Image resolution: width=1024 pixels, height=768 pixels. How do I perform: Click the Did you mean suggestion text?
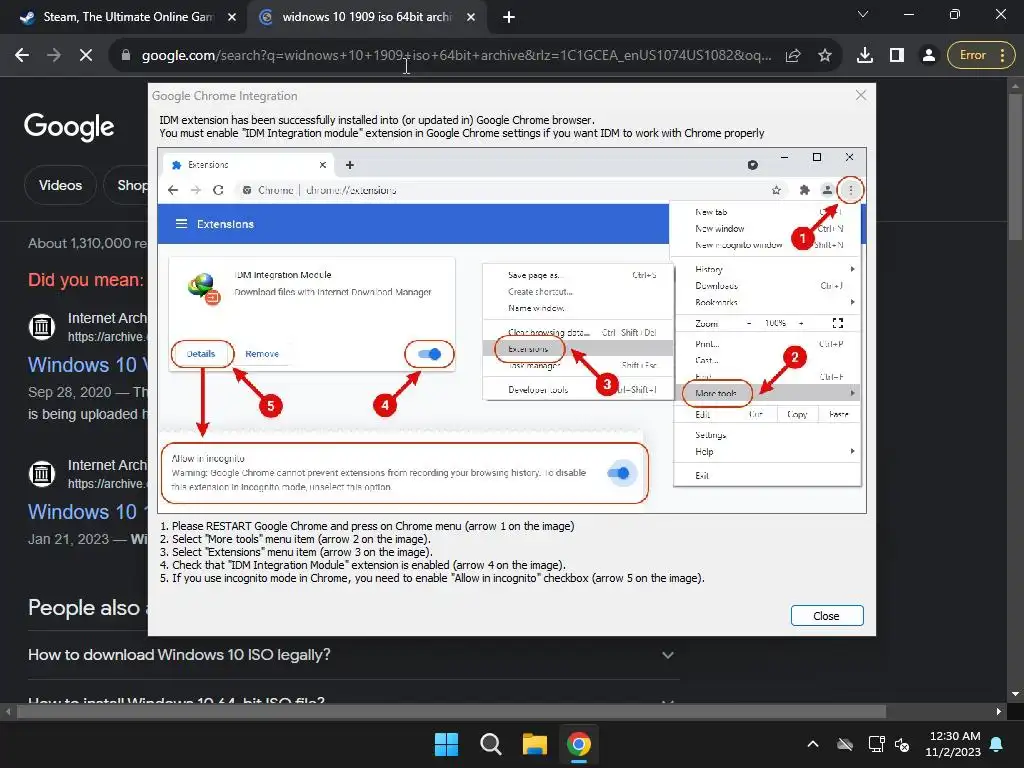(x=86, y=280)
